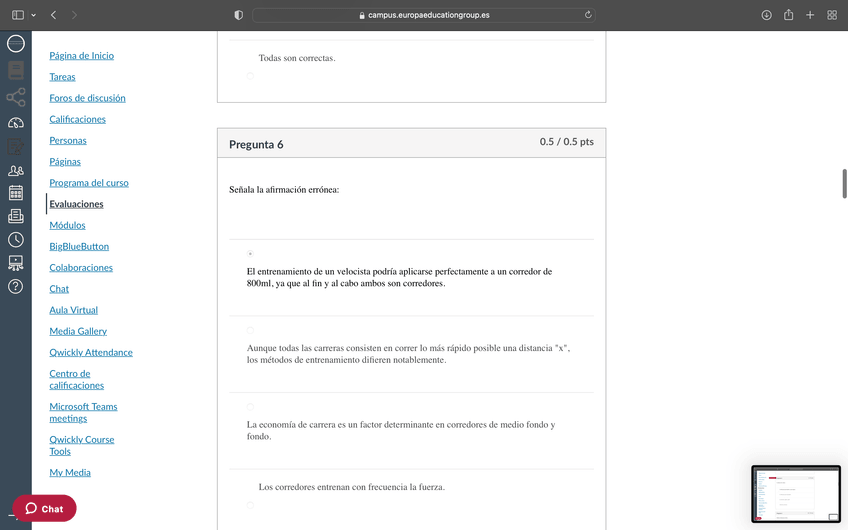This screenshot has height=530, width=848.
Task: Select radio for 'La economía de carrera' answer
Action: point(250,407)
